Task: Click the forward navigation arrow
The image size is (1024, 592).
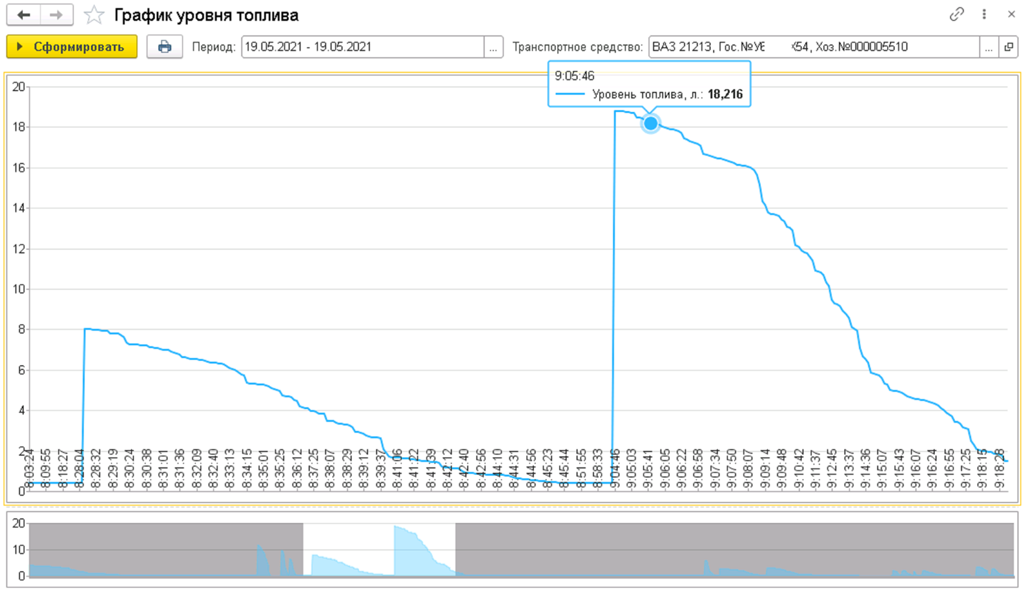Action: [56, 15]
